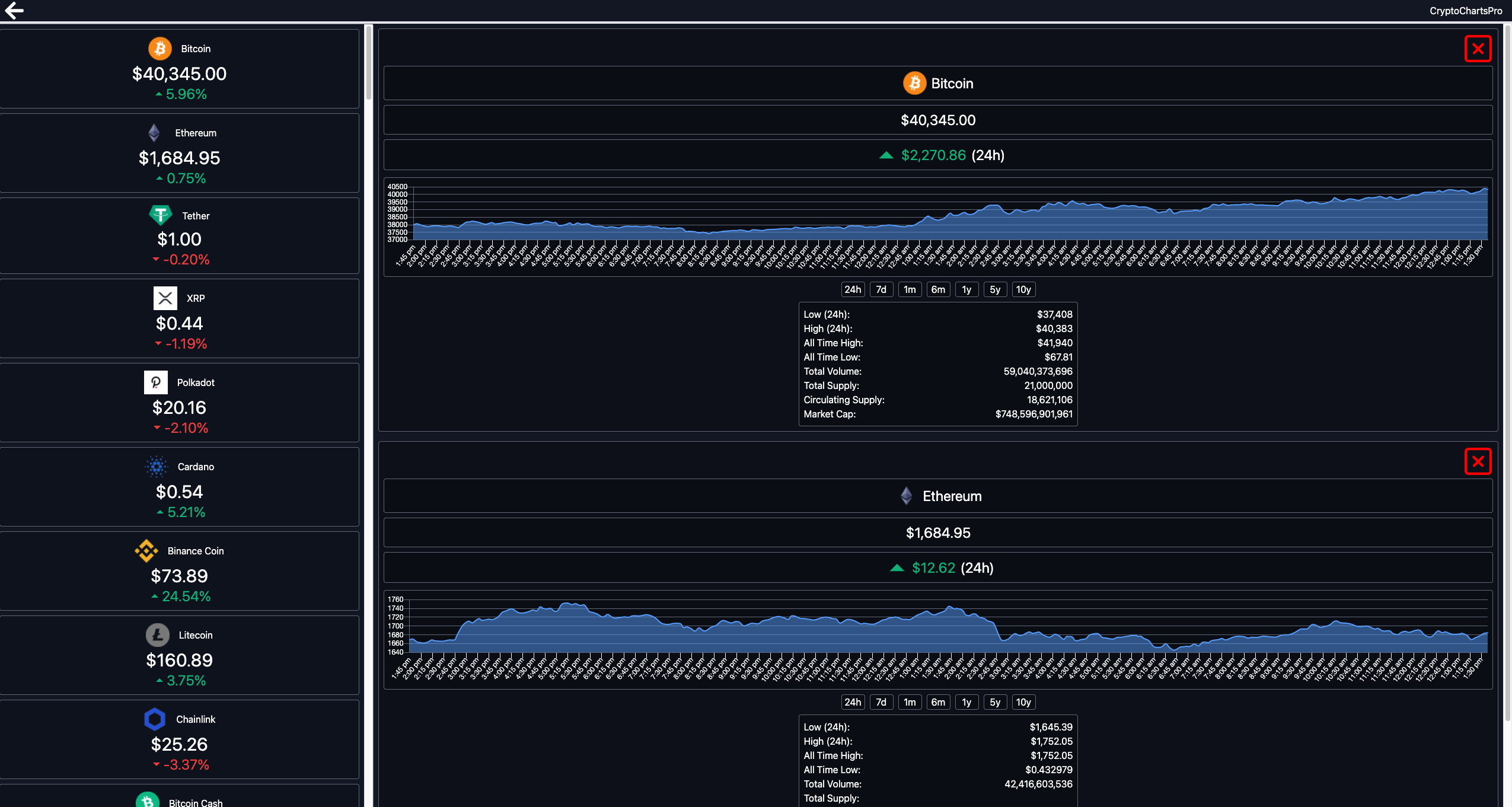Go back using the arrow icon
This screenshot has height=807, width=1512.
click(14, 10)
